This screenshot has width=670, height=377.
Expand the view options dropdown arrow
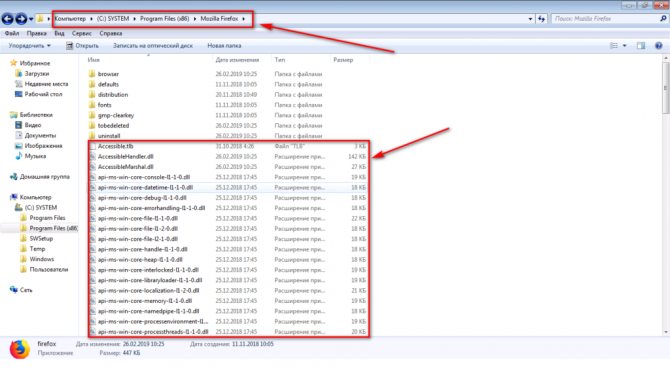(x=624, y=46)
